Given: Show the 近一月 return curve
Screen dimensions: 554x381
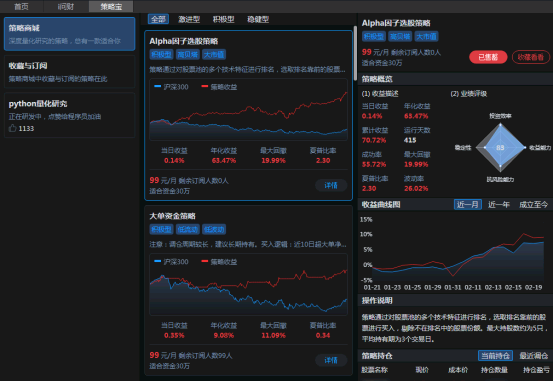Looking at the screenshot, I should (x=467, y=204).
